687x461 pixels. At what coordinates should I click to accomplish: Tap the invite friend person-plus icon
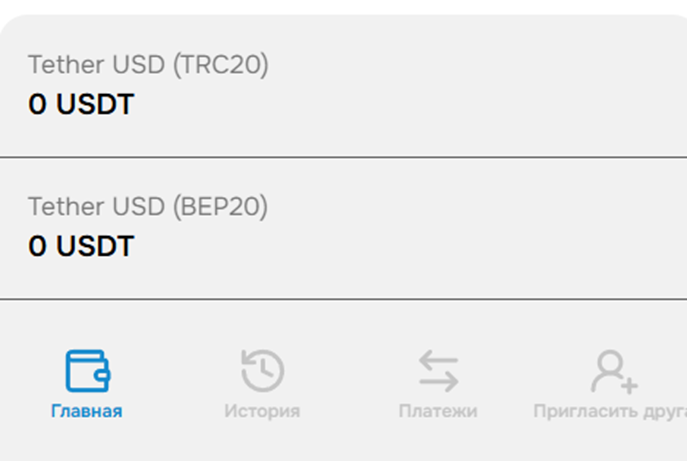coord(613,371)
